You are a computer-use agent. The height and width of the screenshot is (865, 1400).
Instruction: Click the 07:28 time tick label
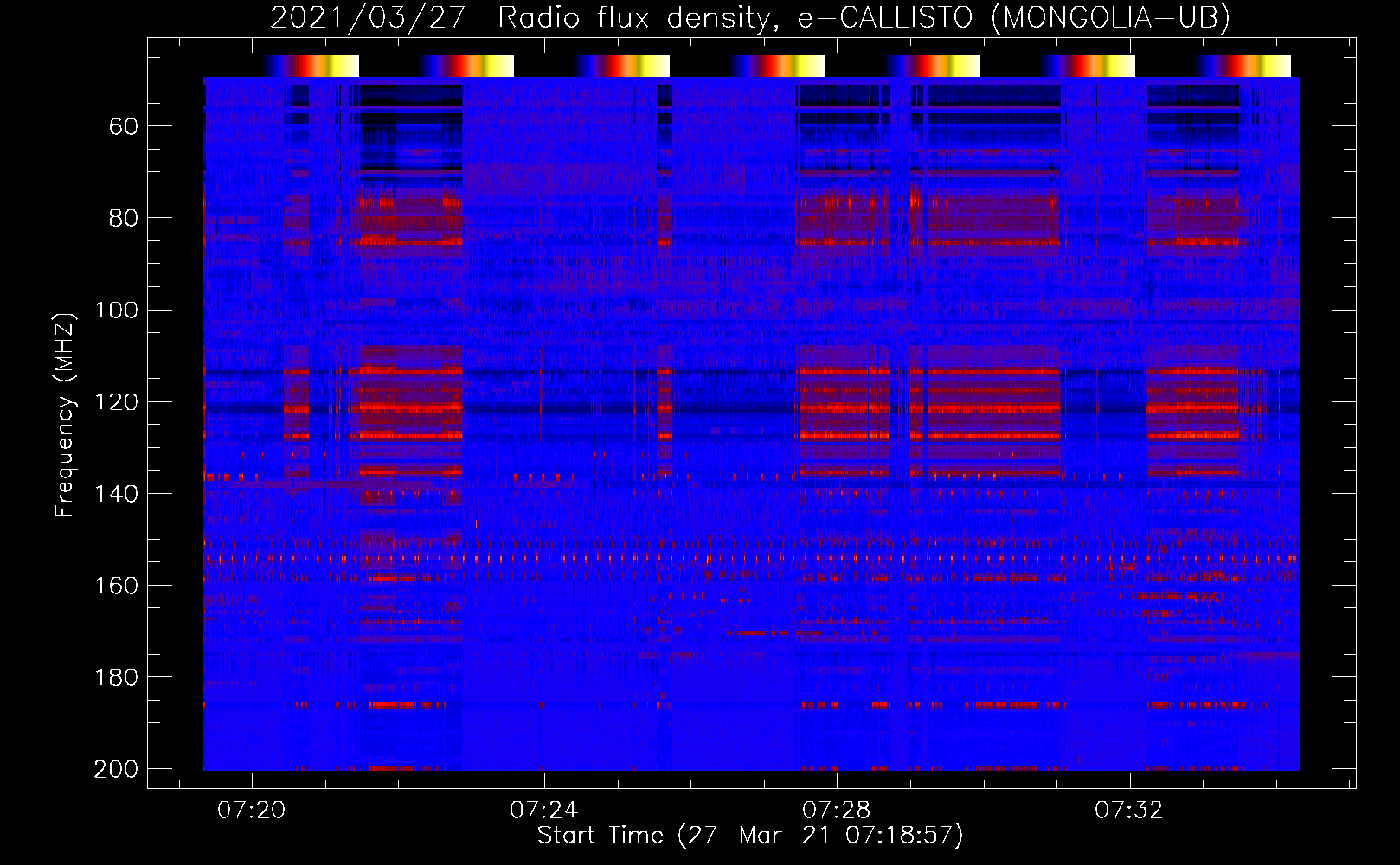(837, 811)
